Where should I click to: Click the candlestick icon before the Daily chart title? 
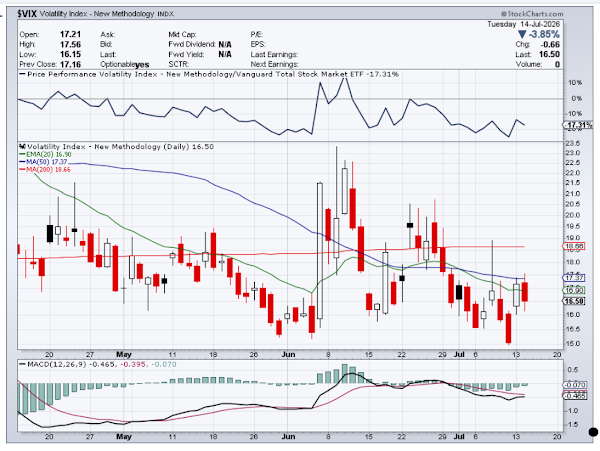coord(22,147)
